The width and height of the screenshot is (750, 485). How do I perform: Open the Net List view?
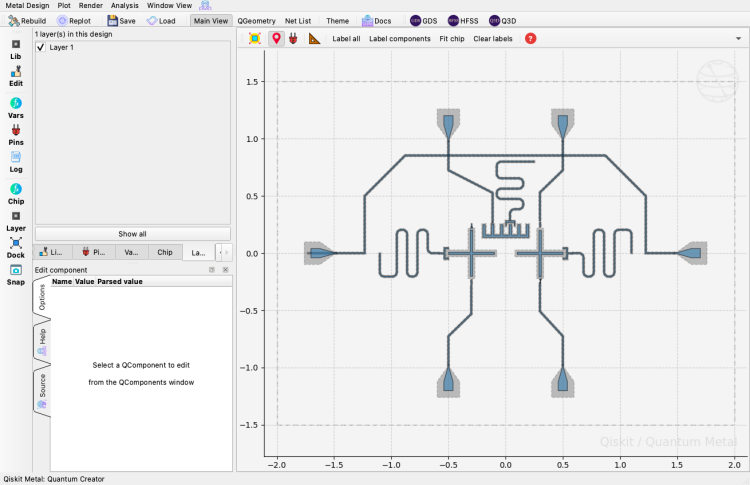298,21
